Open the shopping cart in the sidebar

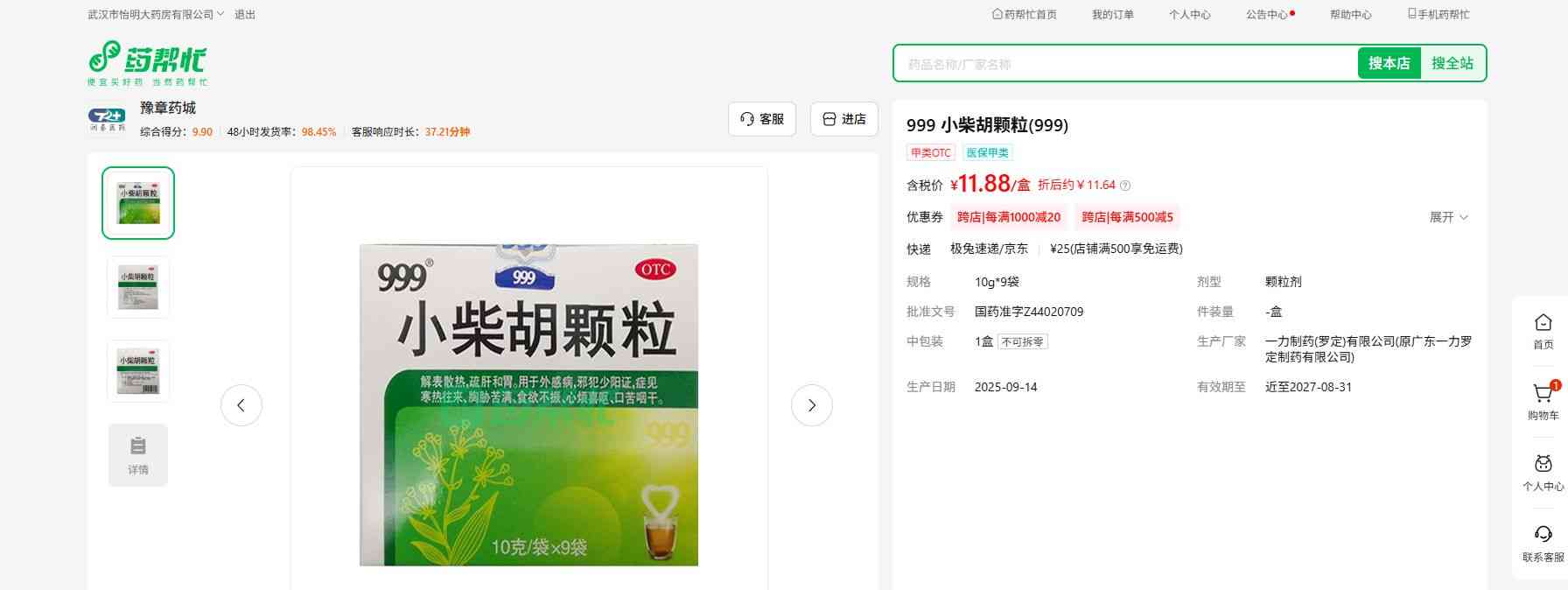[1543, 396]
